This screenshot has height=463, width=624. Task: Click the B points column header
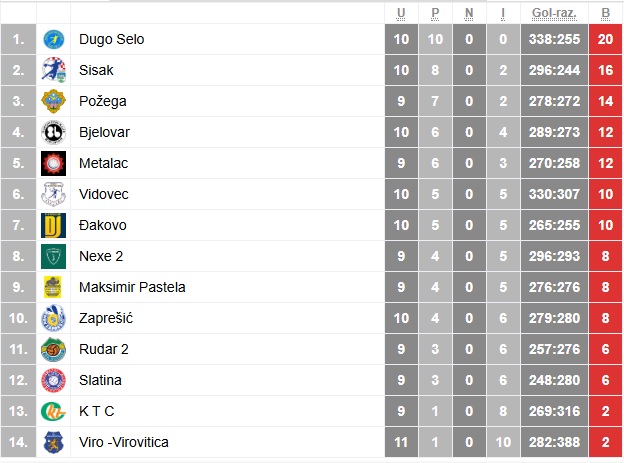tap(605, 14)
